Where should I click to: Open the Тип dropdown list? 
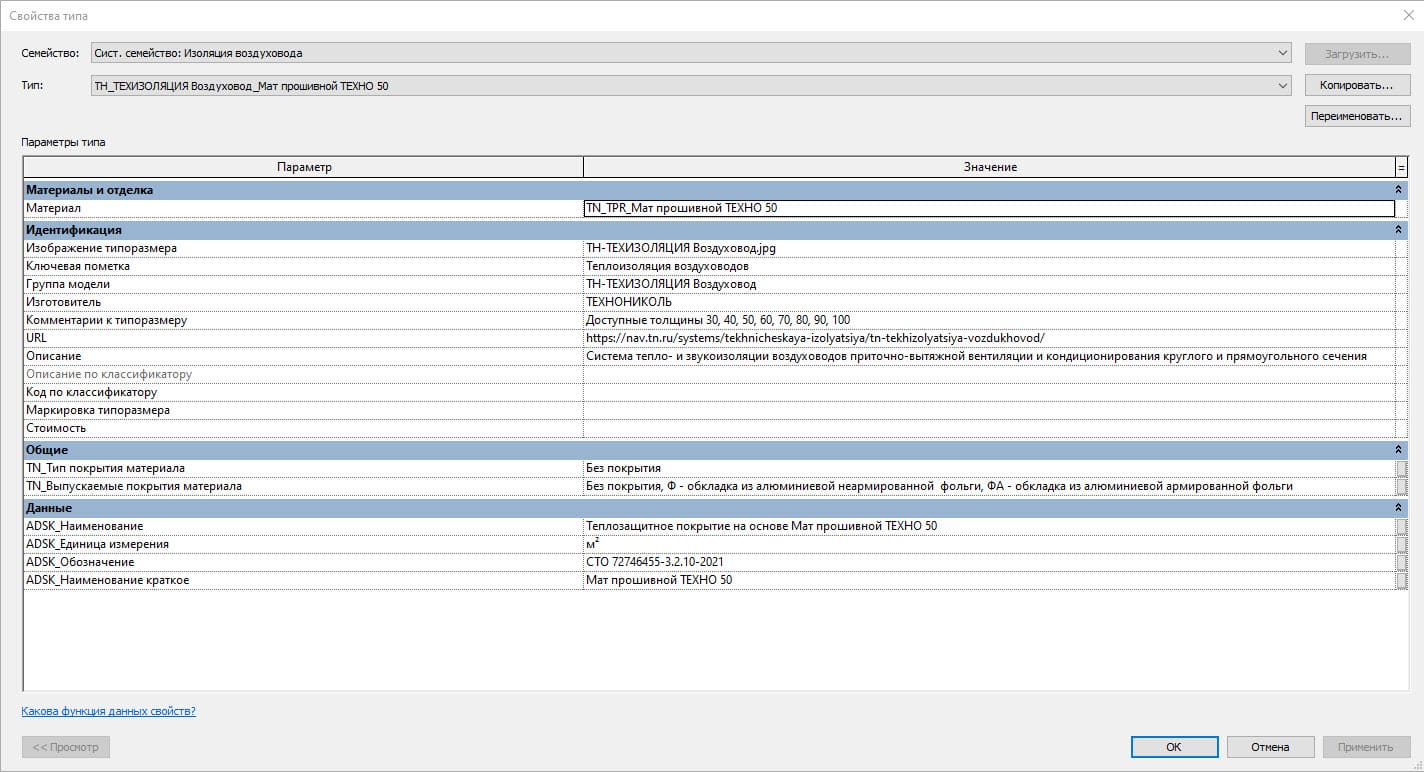(1283, 86)
